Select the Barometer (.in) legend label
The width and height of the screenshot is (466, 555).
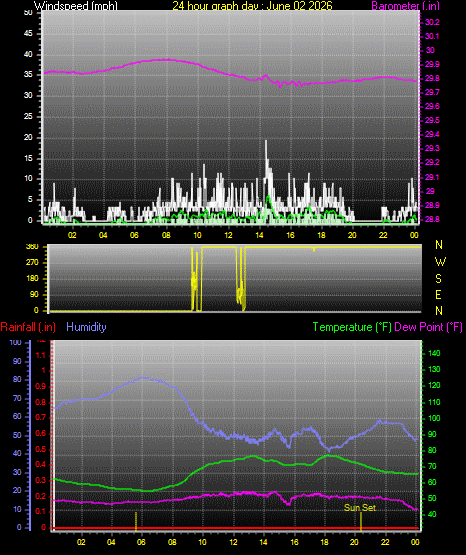tap(405, 5)
